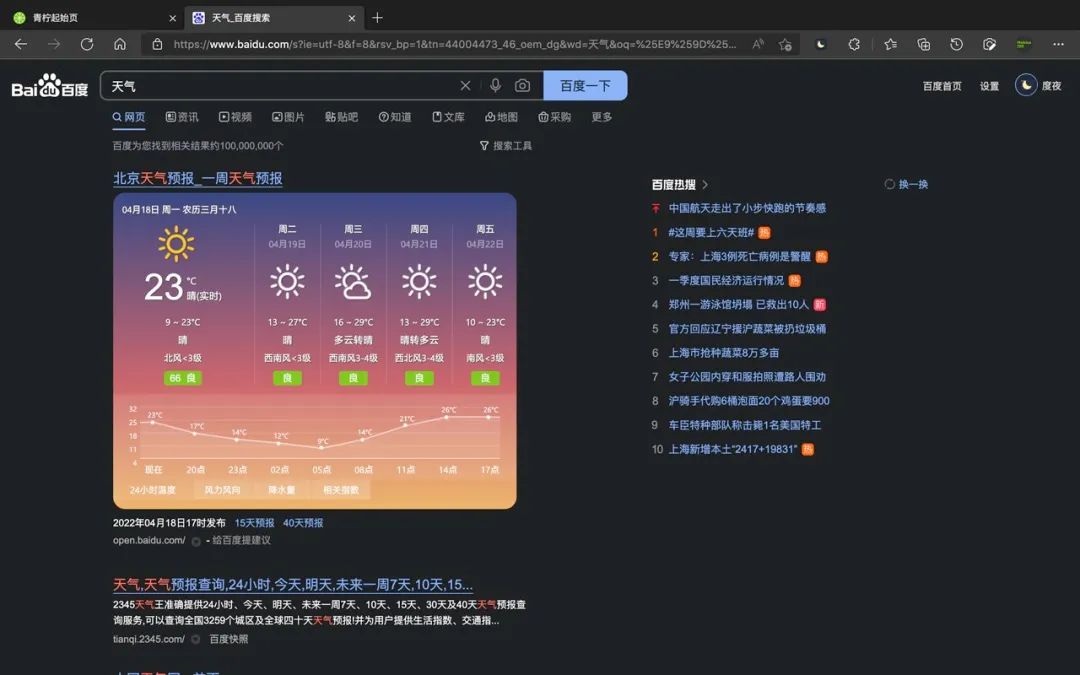Switch to the 资讯 tab

[181, 118]
